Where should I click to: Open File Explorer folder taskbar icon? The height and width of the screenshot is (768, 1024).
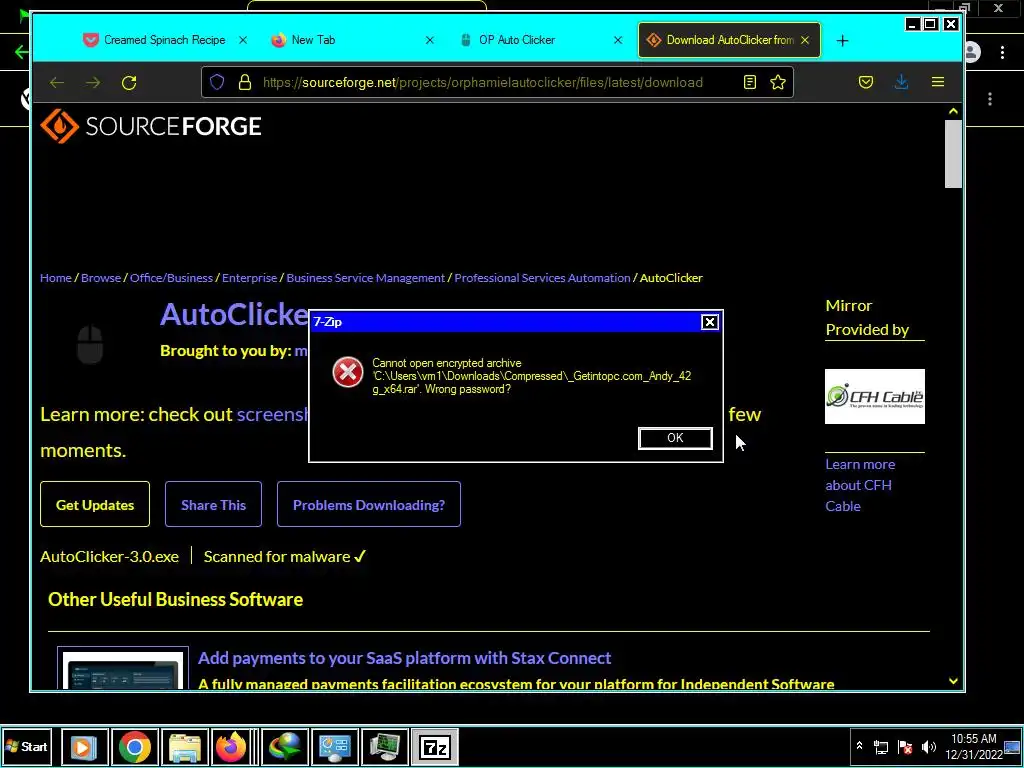pyautogui.click(x=185, y=747)
